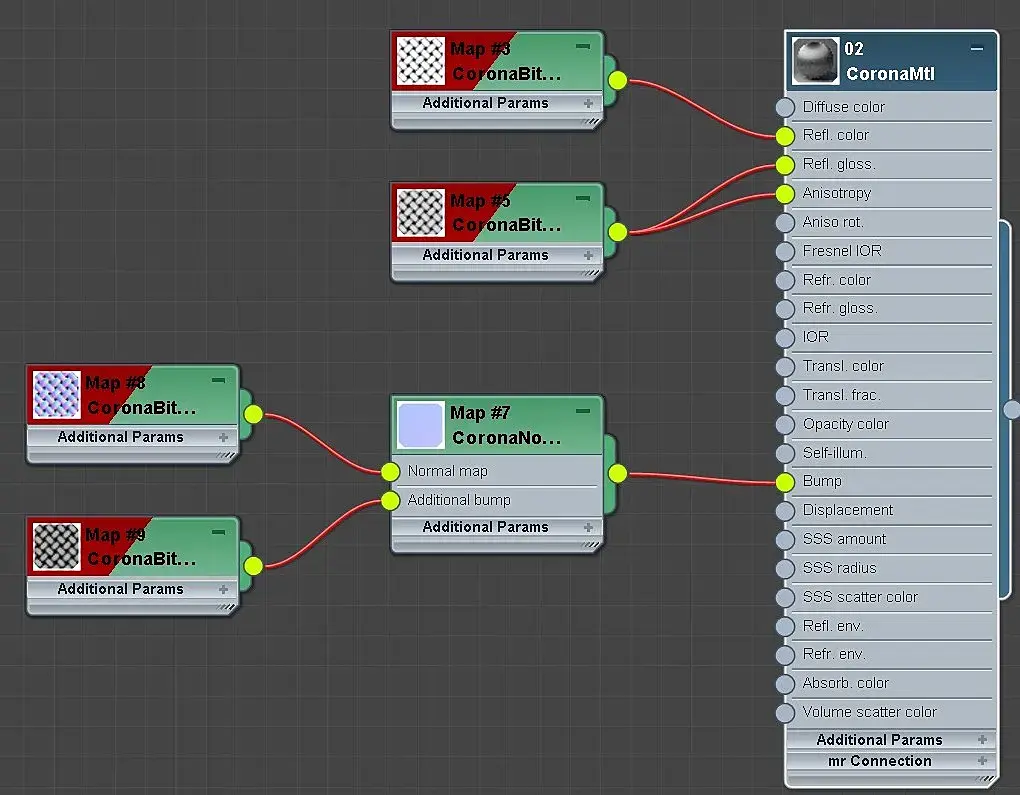This screenshot has width=1020, height=795.
Task: Collapse the Map #9 node with minus
Action: [219, 532]
